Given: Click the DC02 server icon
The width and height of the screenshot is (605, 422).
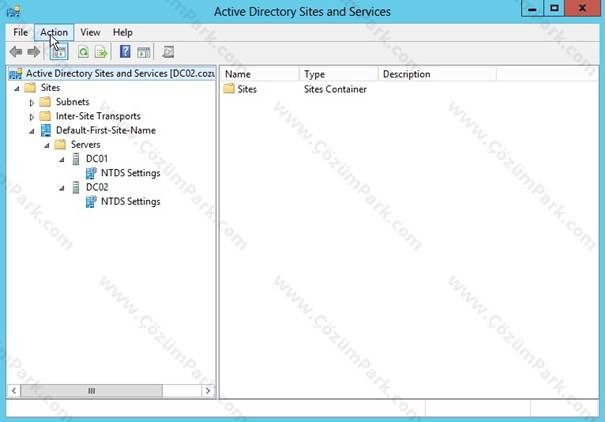Looking at the screenshot, I should [x=76, y=187].
